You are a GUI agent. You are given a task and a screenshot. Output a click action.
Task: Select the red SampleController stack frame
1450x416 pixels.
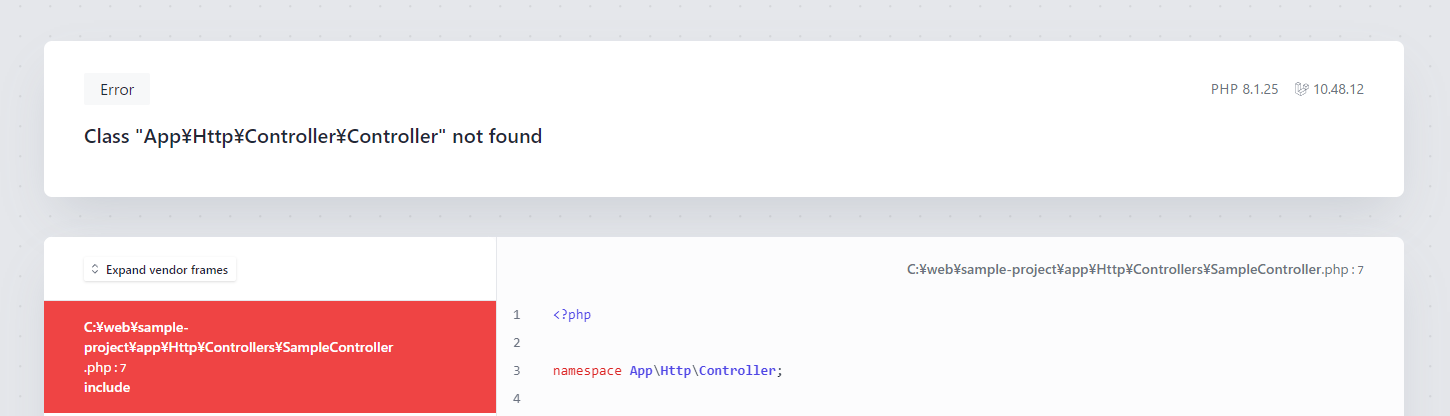click(x=270, y=357)
